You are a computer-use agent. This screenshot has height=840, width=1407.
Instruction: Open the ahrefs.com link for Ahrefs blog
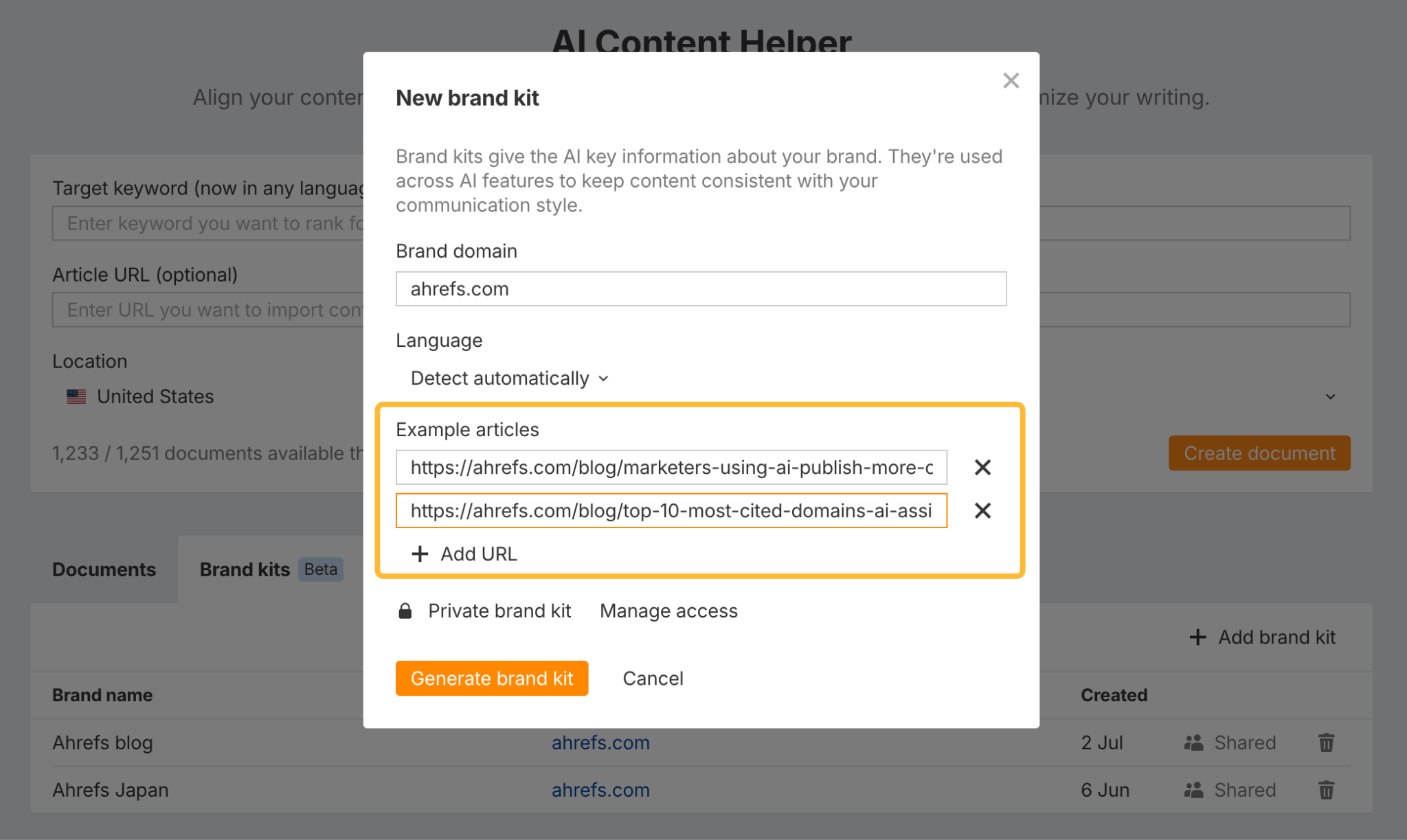(600, 742)
